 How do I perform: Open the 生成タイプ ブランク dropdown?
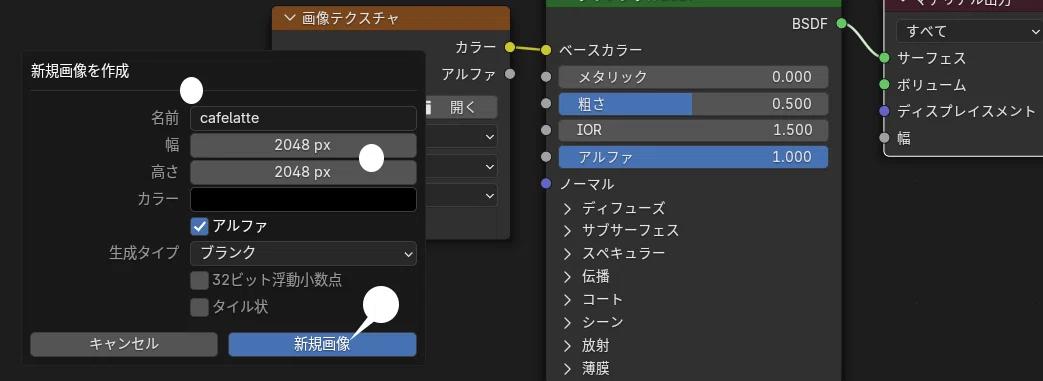coord(303,253)
